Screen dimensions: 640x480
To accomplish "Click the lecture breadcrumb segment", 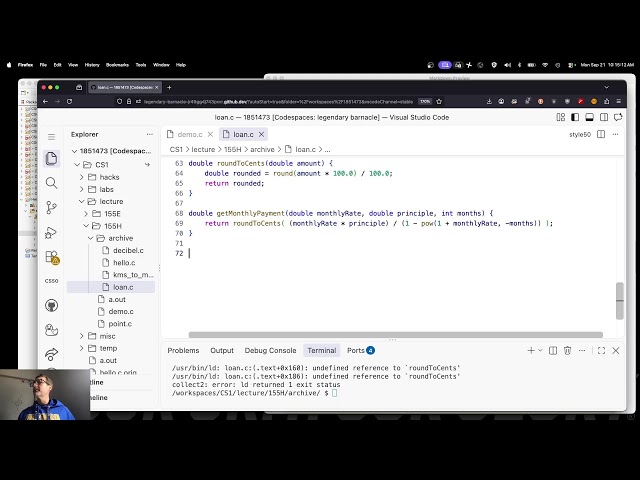I will click(x=203, y=149).
